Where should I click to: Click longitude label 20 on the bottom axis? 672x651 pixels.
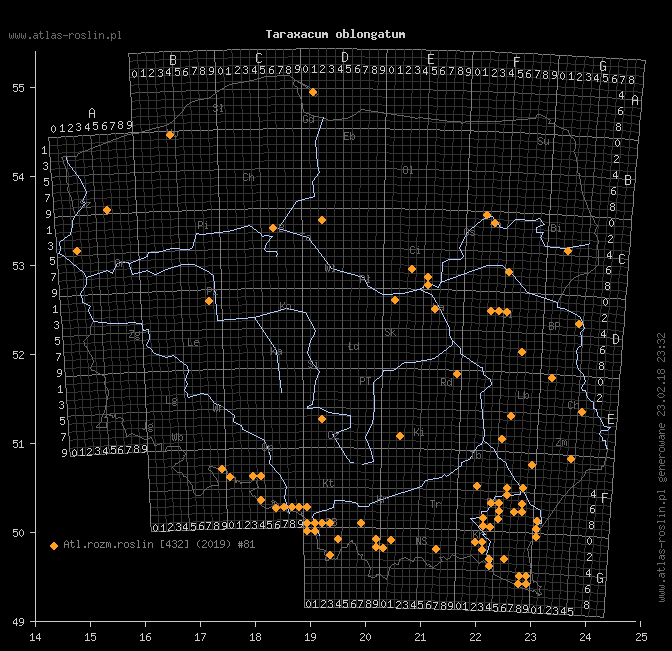(x=365, y=637)
